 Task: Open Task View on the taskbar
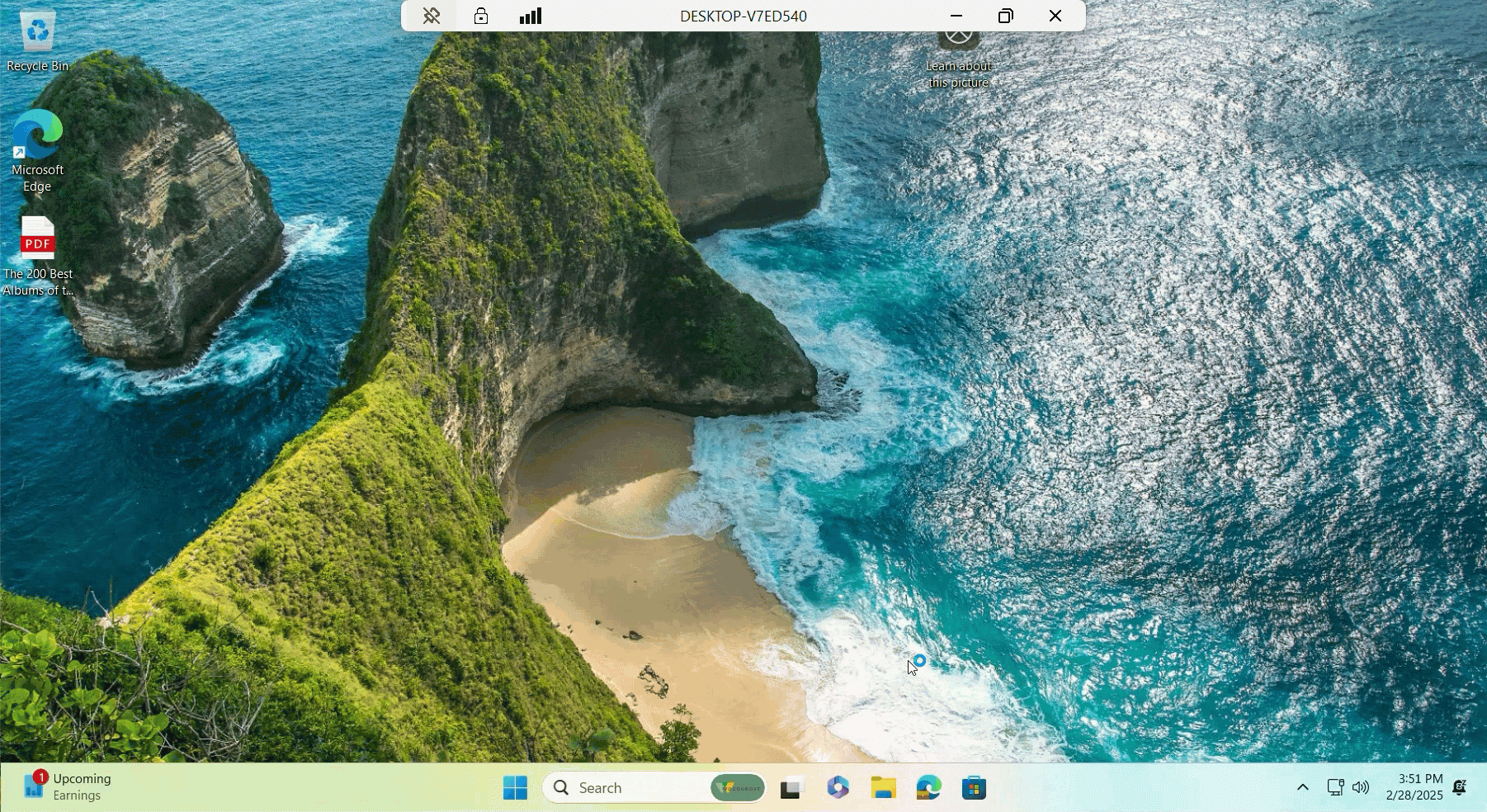pyautogui.click(x=791, y=788)
